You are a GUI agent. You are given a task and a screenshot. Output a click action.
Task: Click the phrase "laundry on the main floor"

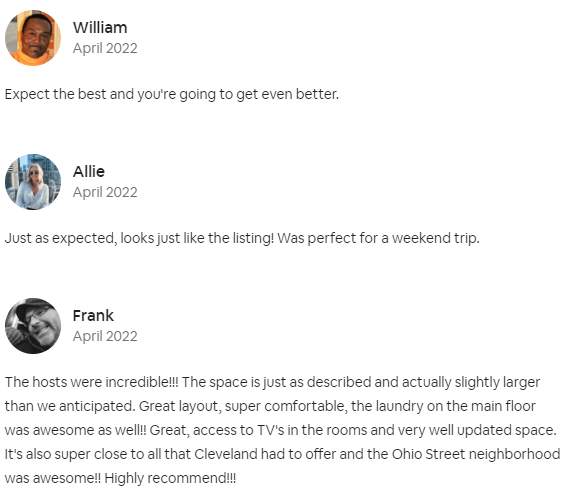click(x=456, y=406)
